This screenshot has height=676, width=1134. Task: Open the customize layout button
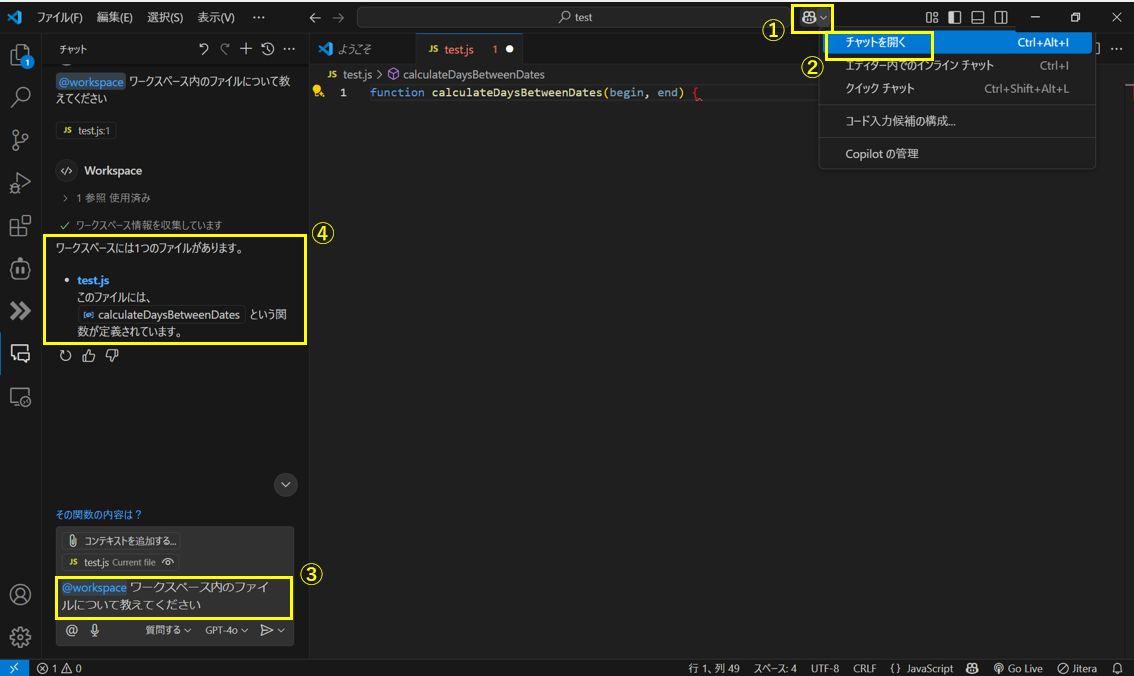(x=932, y=17)
